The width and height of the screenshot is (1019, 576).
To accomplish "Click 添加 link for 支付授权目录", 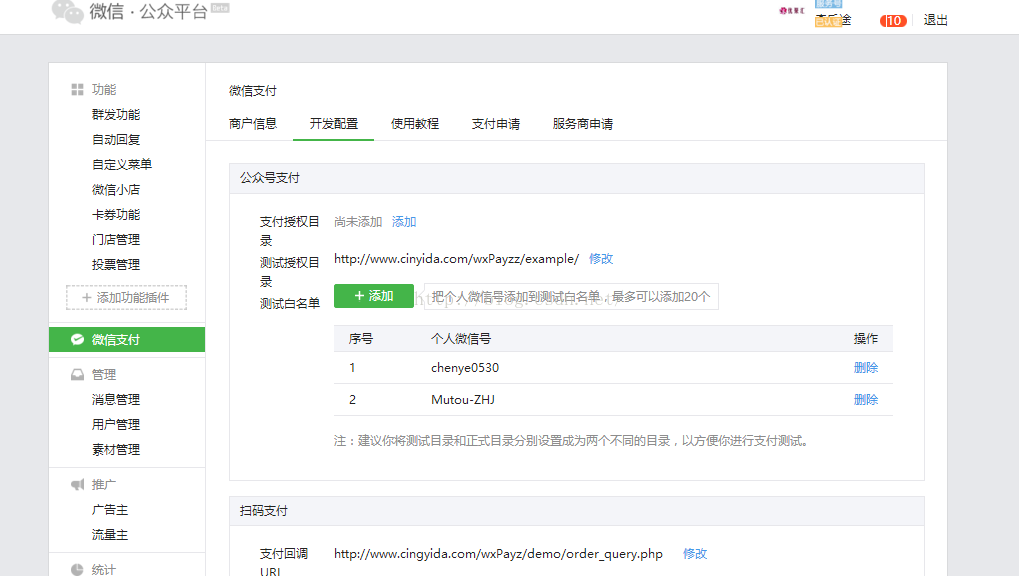I will [x=404, y=222].
